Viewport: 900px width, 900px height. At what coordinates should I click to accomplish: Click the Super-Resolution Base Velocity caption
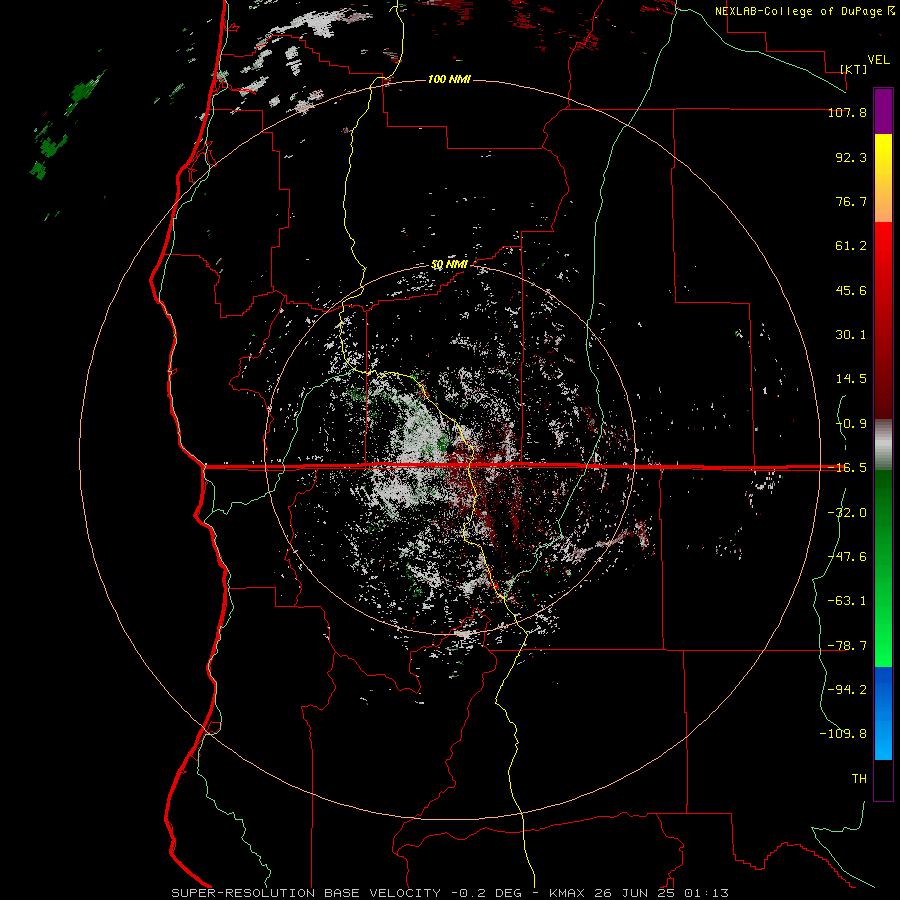(449, 893)
